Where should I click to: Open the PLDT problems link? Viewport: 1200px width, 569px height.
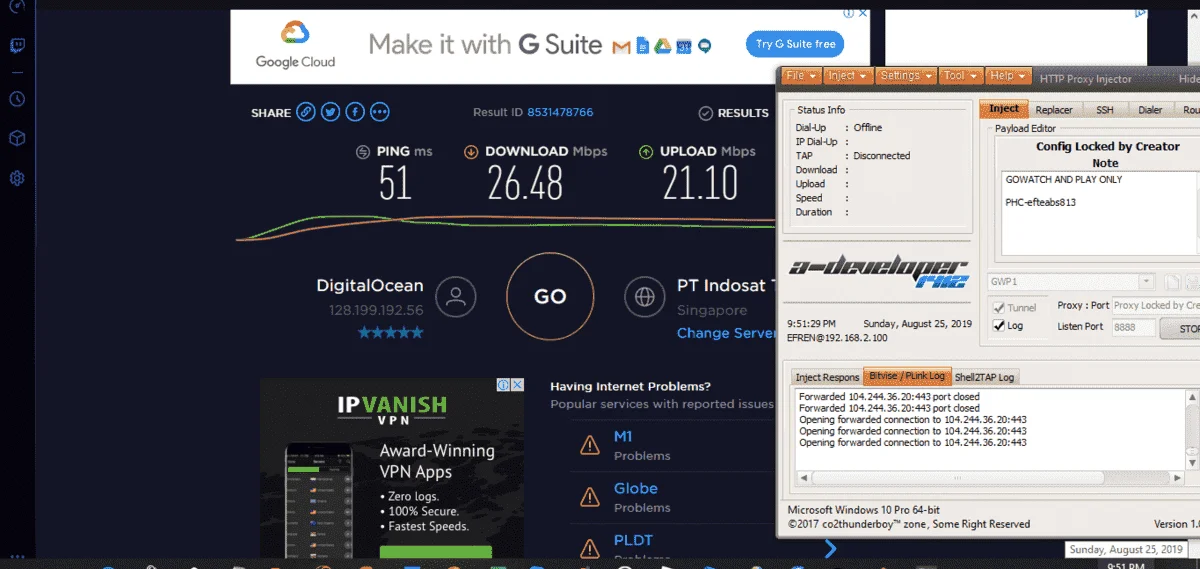(633, 541)
